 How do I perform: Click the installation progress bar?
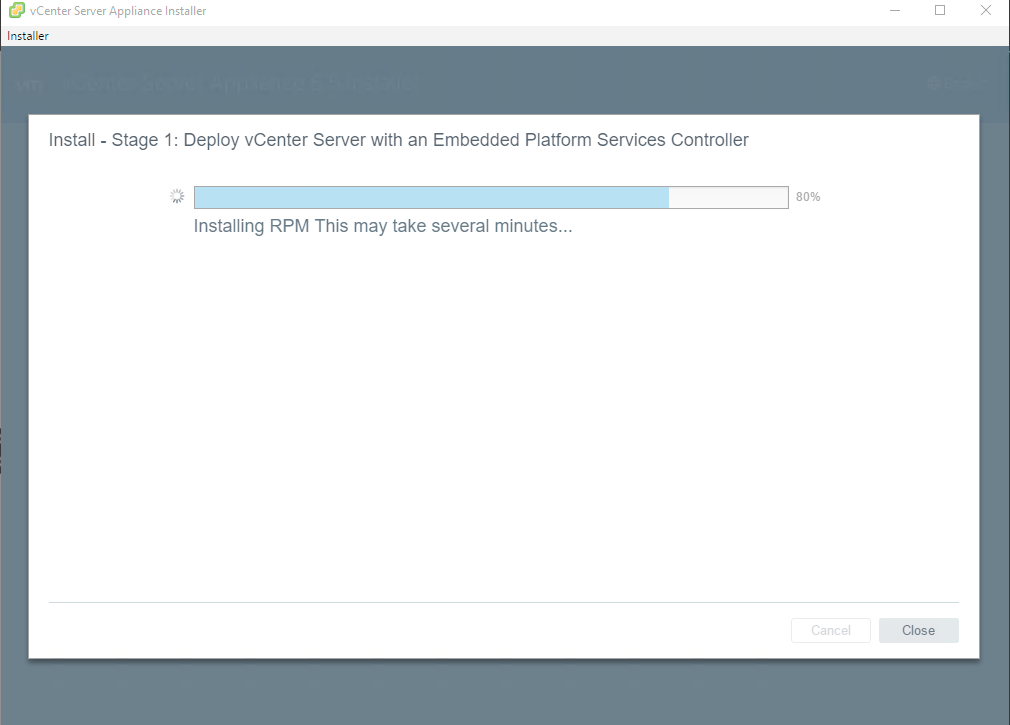click(x=491, y=197)
